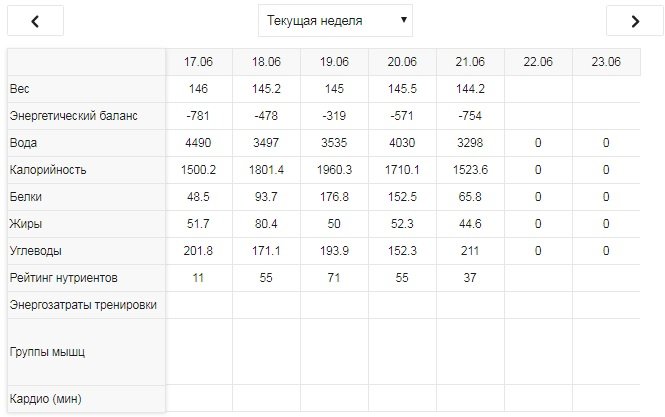Click weight value 146 for 17.06

click(x=198, y=89)
